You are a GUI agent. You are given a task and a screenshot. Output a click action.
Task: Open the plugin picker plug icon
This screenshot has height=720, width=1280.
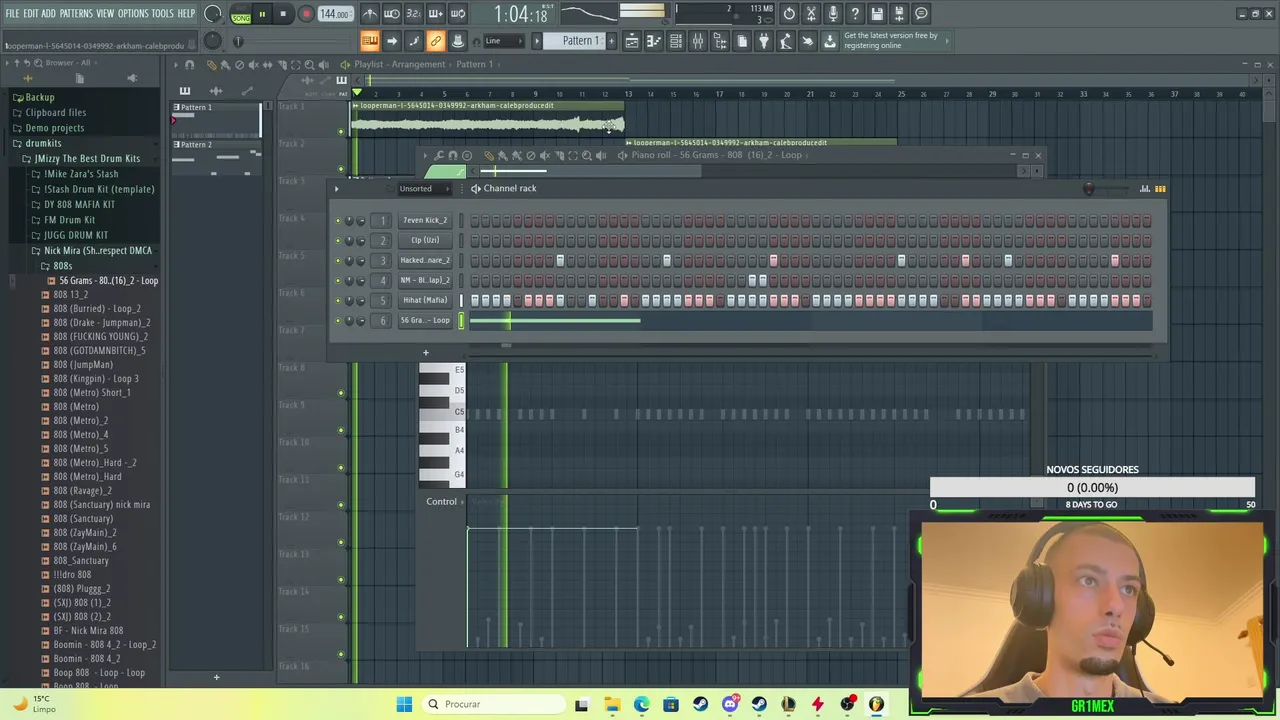click(764, 41)
